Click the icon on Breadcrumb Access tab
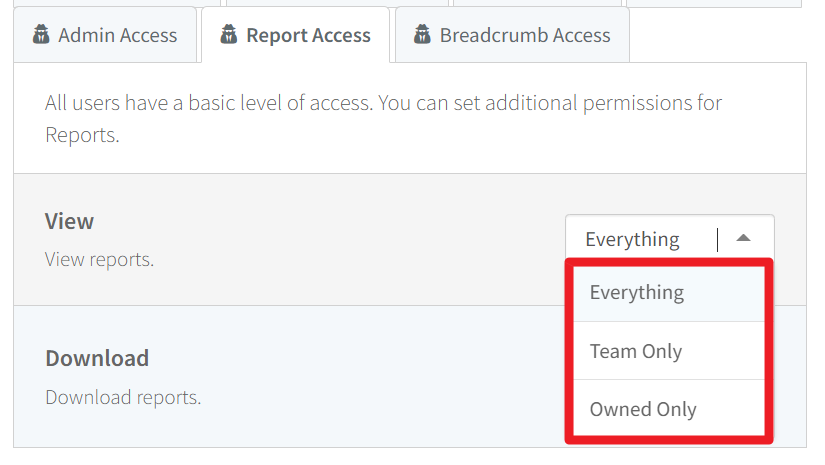This screenshot has height=465, width=825. pyautogui.click(x=422, y=35)
